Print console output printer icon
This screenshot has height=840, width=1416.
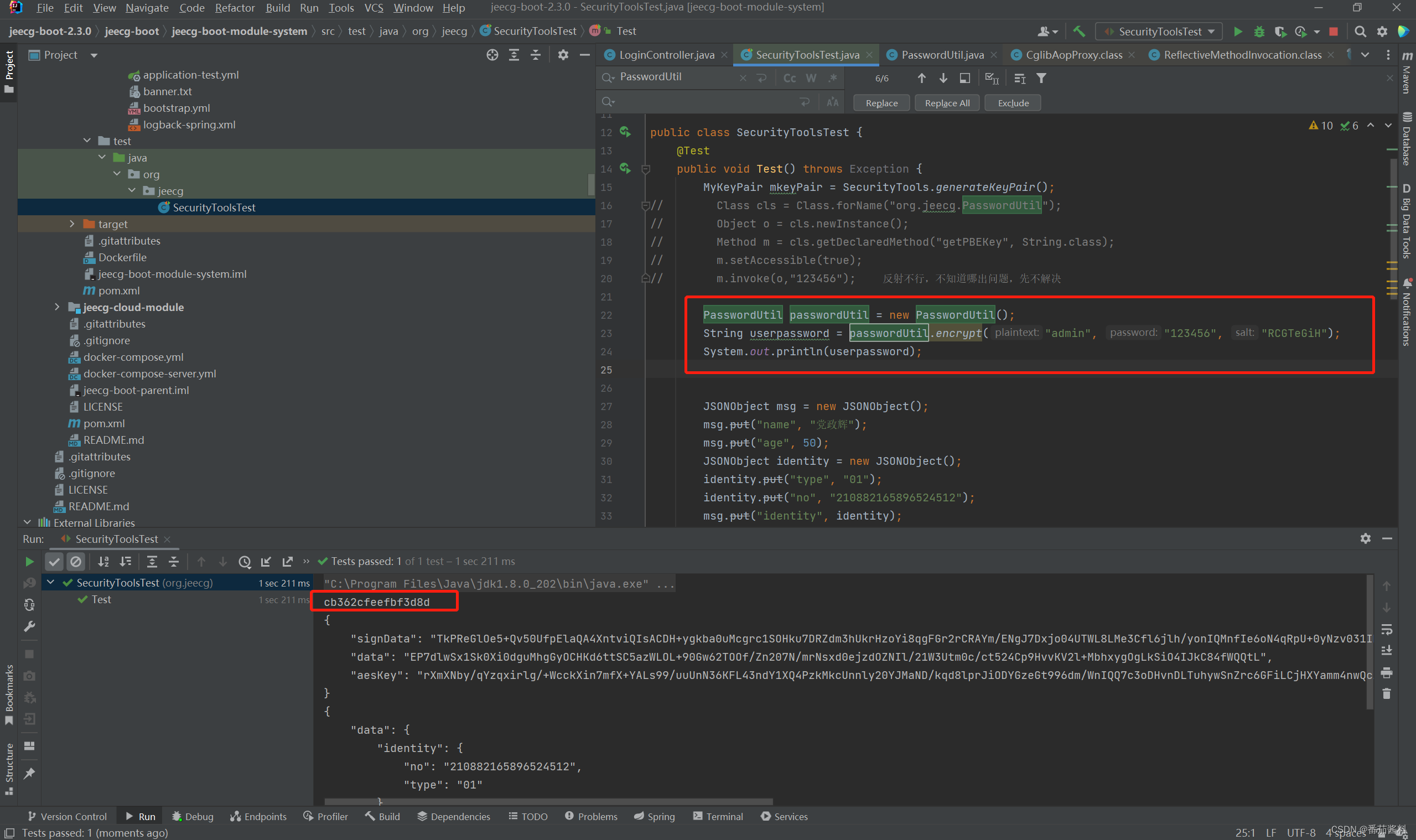pyautogui.click(x=1387, y=672)
